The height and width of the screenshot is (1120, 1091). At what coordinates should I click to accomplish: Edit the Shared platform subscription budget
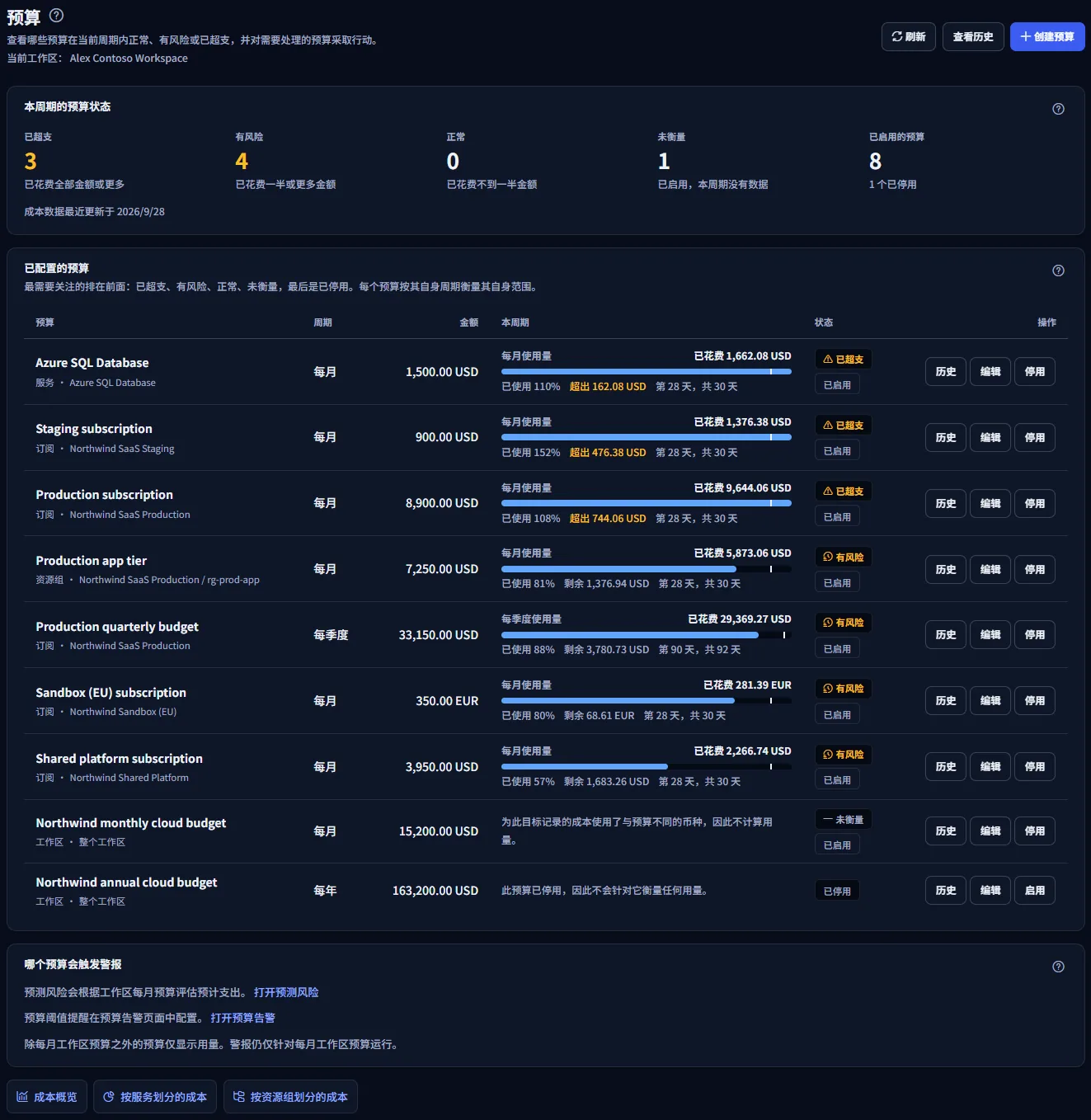[x=990, y=767]
